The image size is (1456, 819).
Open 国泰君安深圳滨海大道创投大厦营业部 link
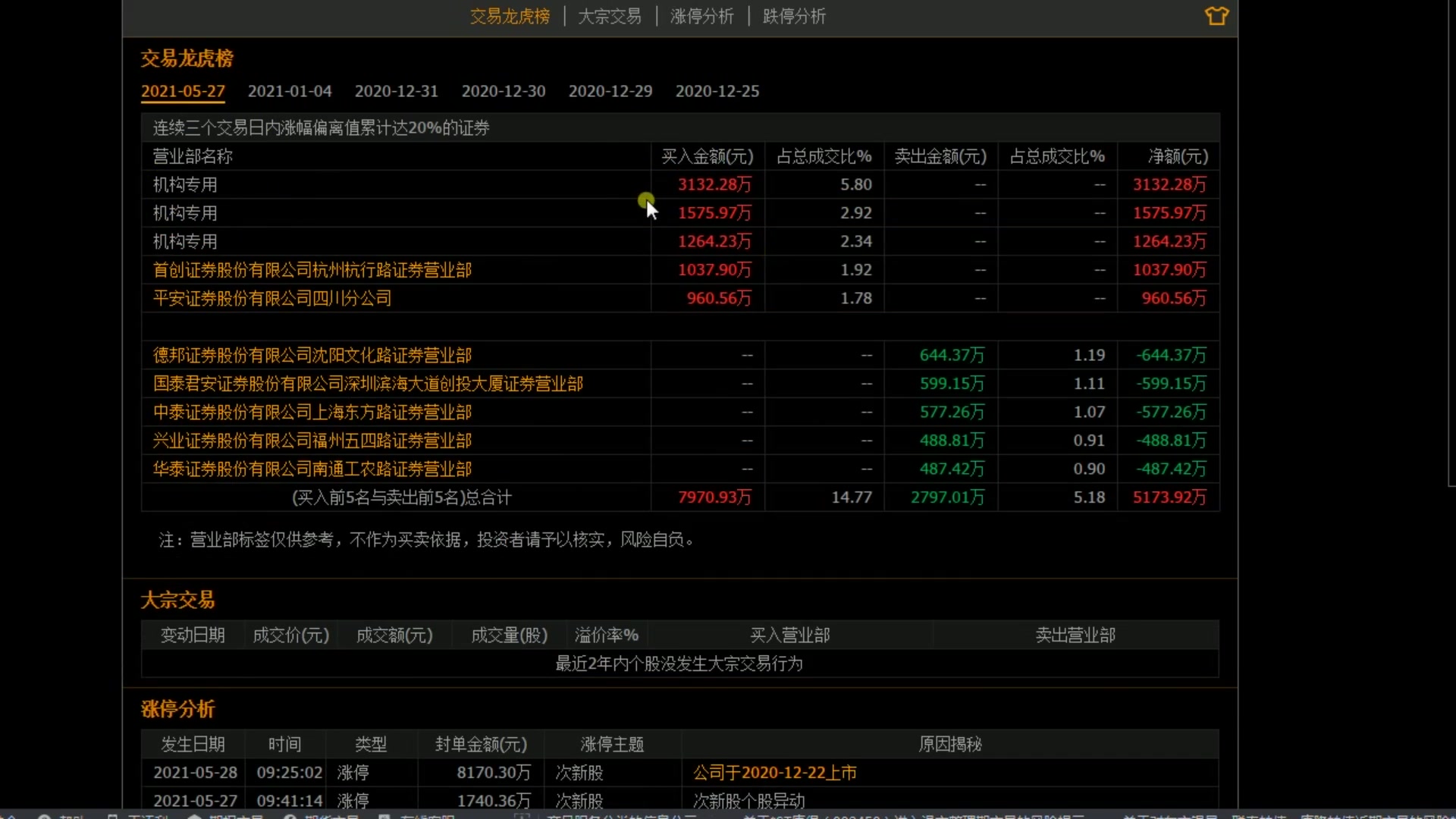pyautogui.click(x=368, y=384)
